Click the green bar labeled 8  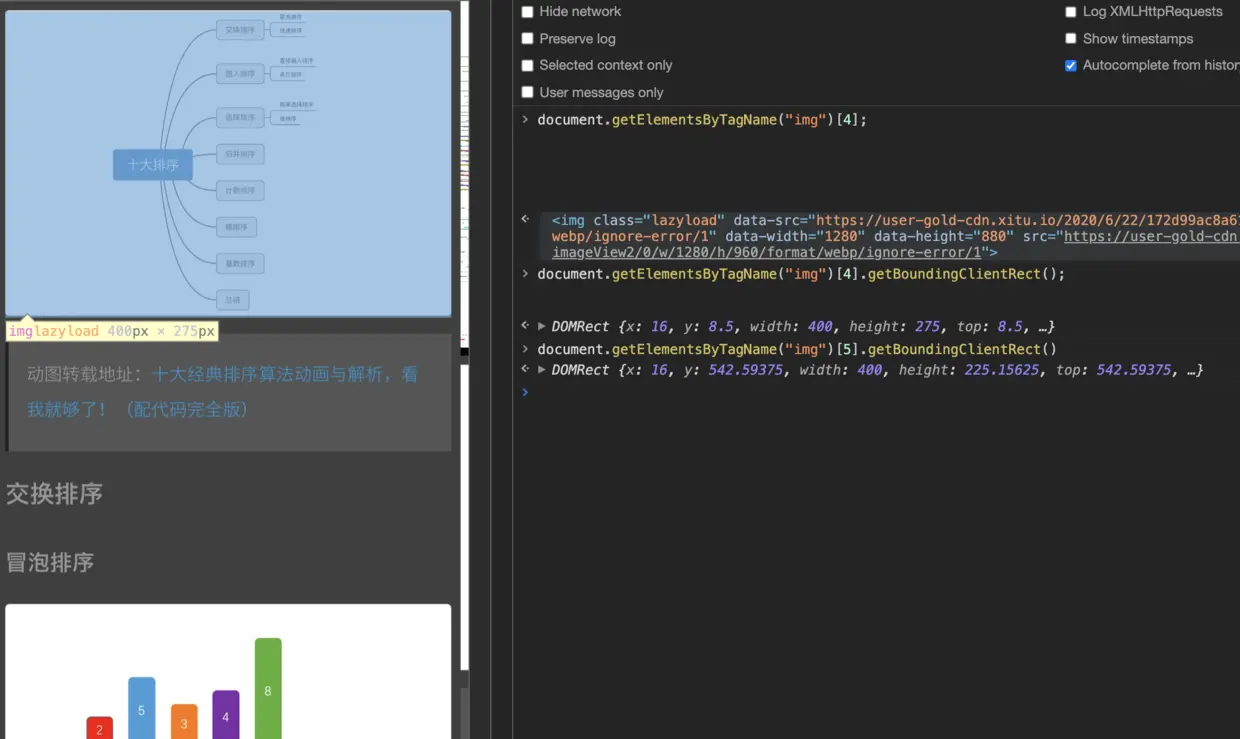268,689
